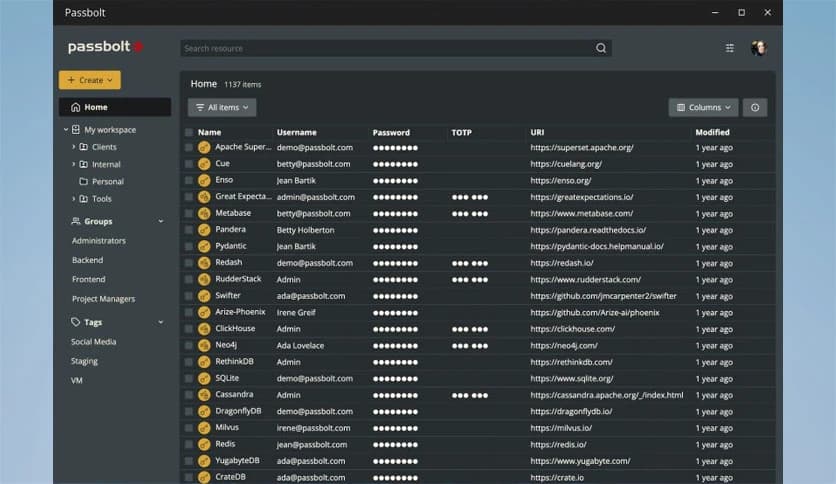Select the Project Managers group

[103, 299]
